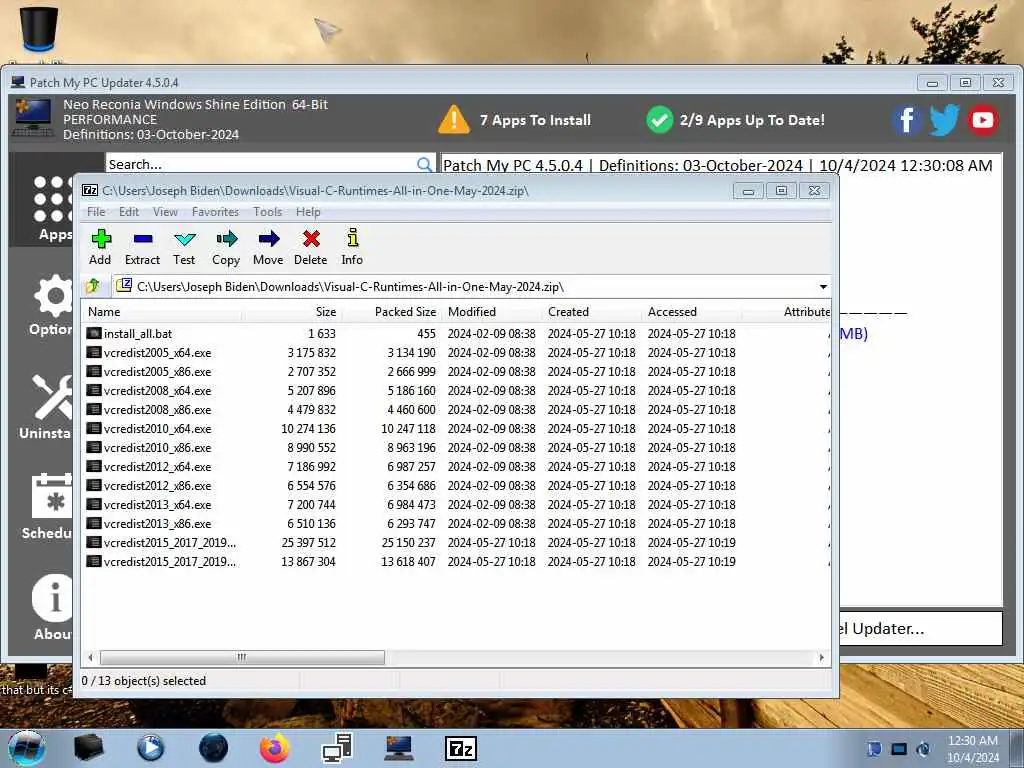Select vcredist2012_x64.exe file
1024x768 pixels.
[x=149, y=466]
